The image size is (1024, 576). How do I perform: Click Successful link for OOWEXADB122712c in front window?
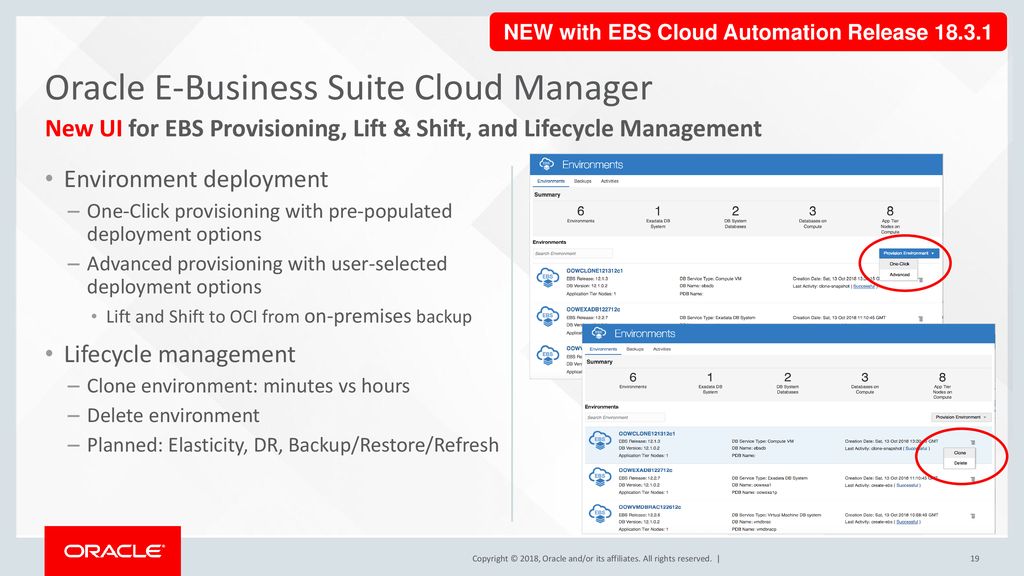click(x=907, y=485)
